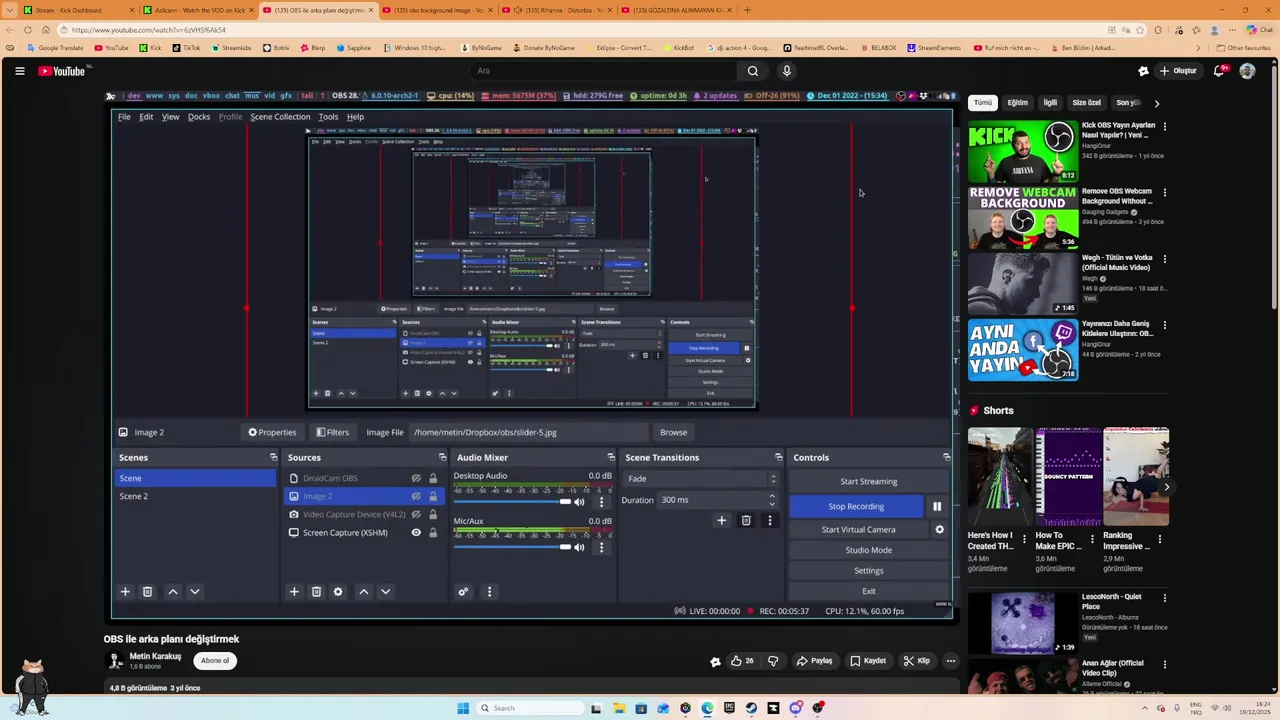Subscribe with the Abone ol button
1280x720 pixels.
[215, 661]
